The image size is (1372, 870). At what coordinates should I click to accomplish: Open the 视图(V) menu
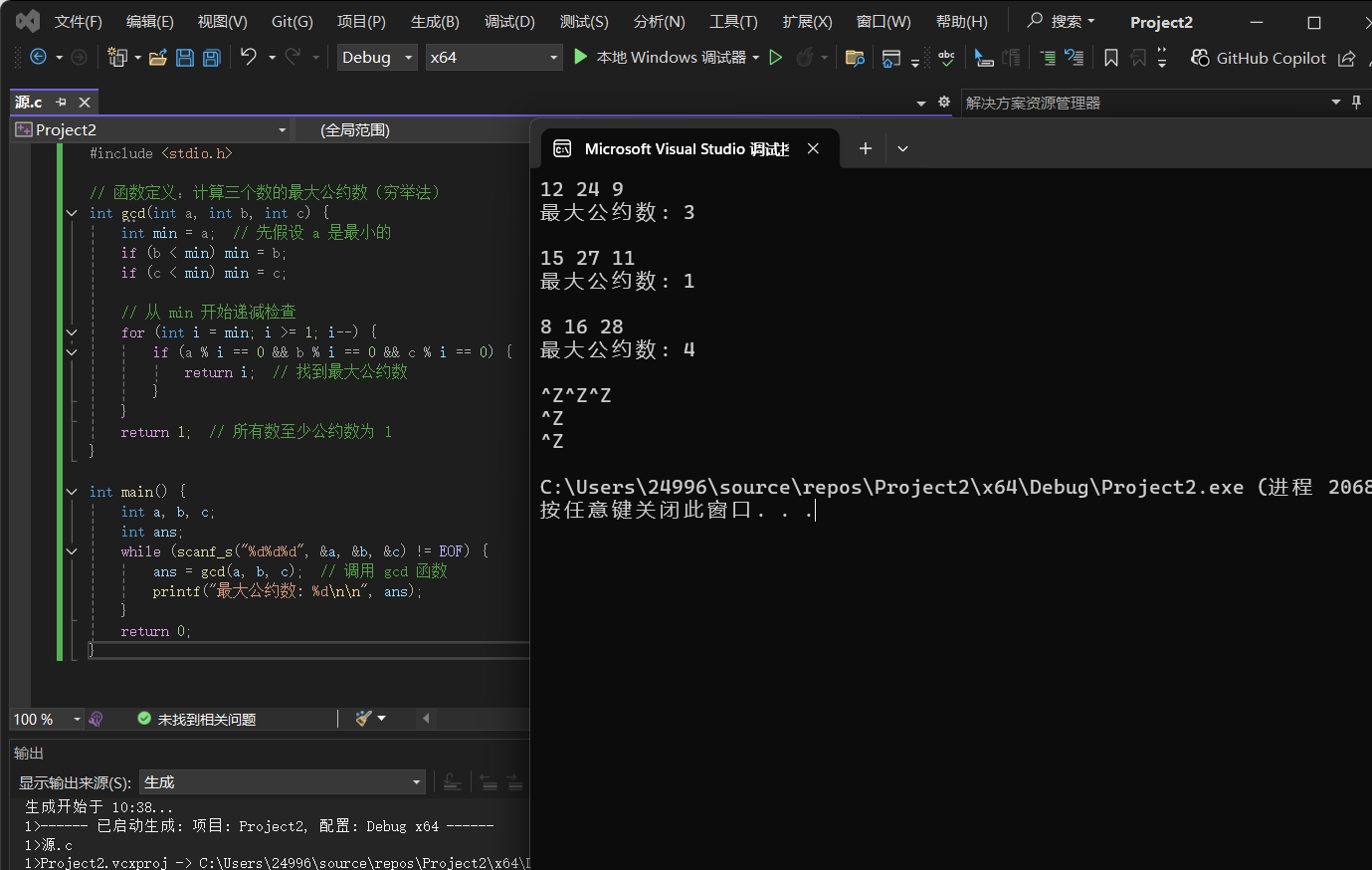pyautogui.click(x=223, y=21)
